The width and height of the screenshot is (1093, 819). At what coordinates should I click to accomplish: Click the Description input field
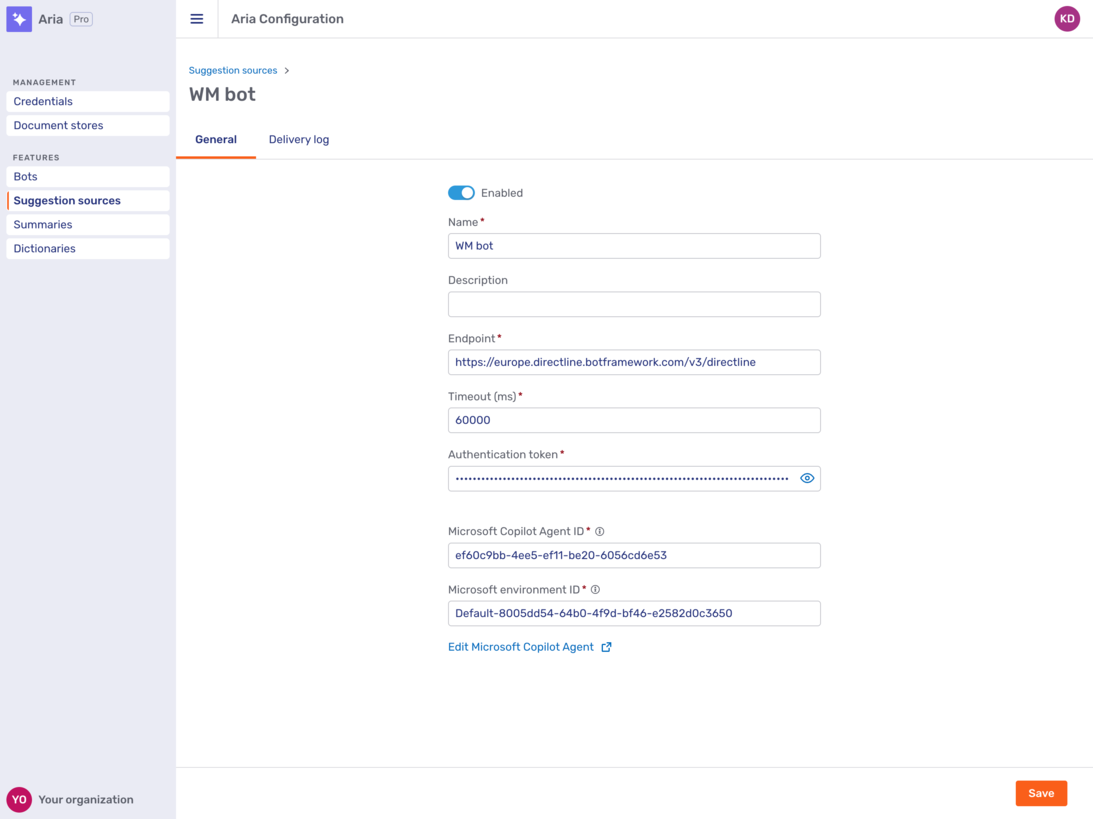tap(634, 304)
